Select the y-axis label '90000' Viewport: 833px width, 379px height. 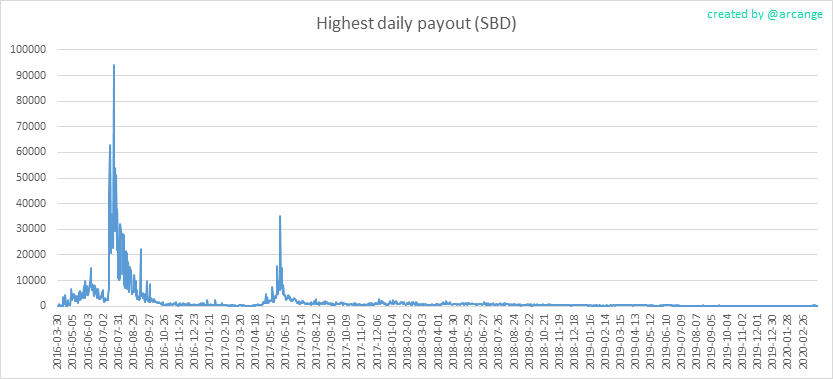coord(32,75)
